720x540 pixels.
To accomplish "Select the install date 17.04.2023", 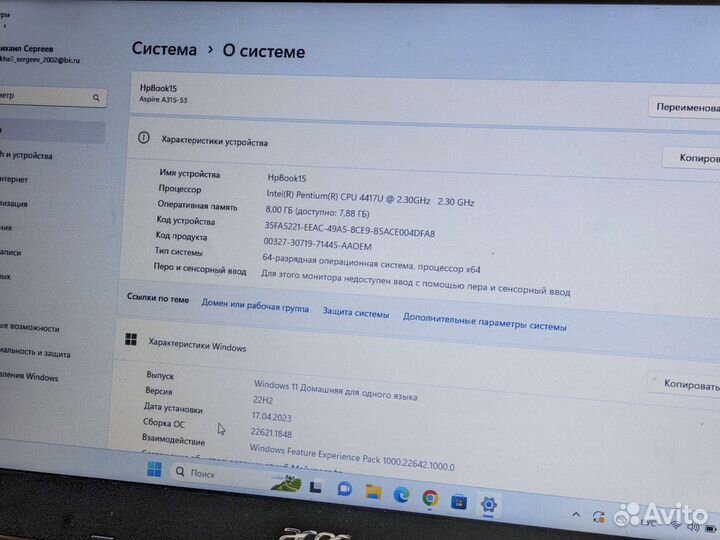I will pyautogui.click(x=271, y=416).
